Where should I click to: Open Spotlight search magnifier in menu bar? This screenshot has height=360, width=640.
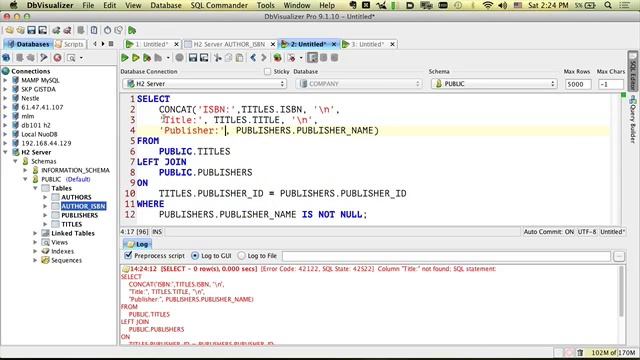coord(608,5)
